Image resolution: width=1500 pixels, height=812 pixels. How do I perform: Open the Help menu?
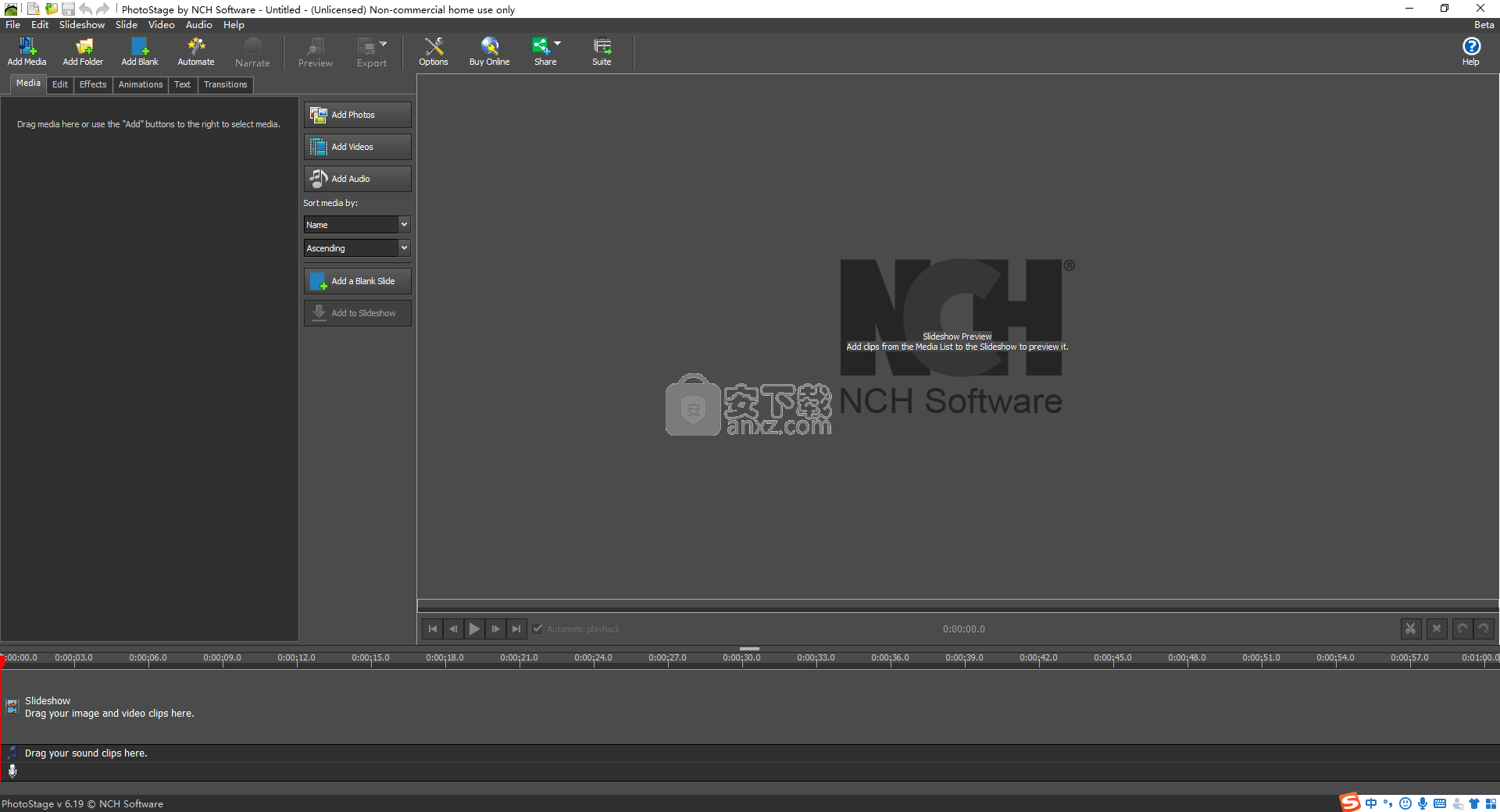pyautogui.click(x=234, y=24)
